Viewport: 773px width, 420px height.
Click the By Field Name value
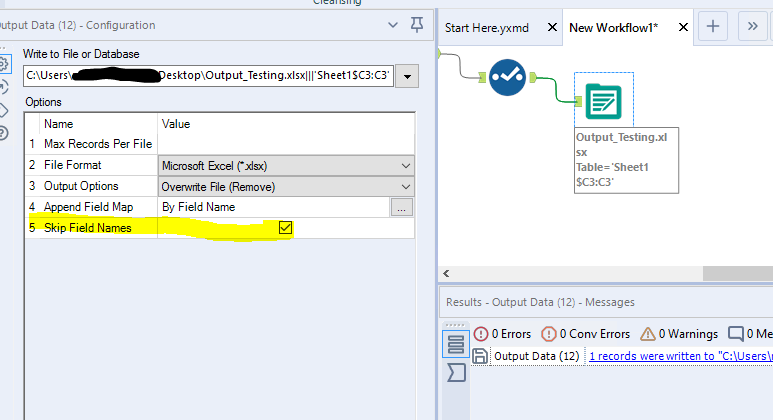click(198, 207)
